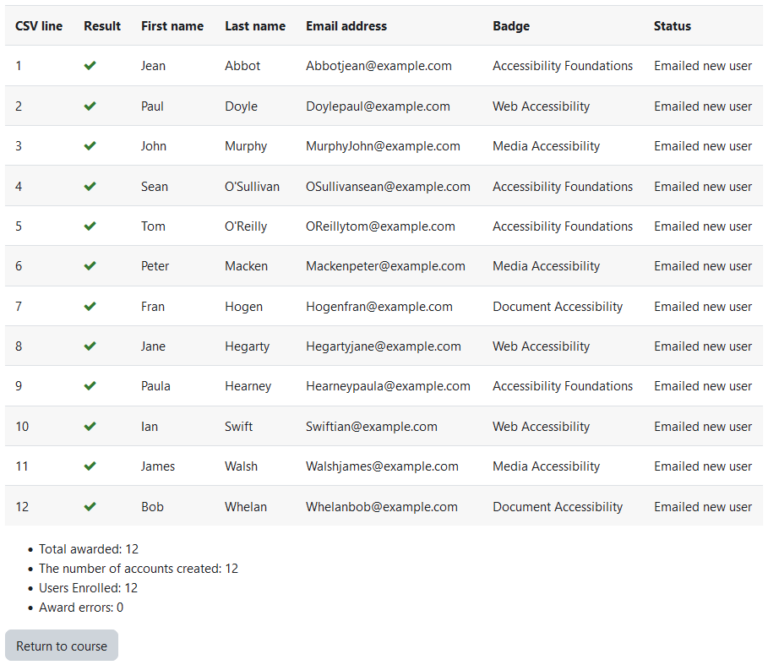Click Document Accessibility badge for Fran Hogen

click(557, 307)
